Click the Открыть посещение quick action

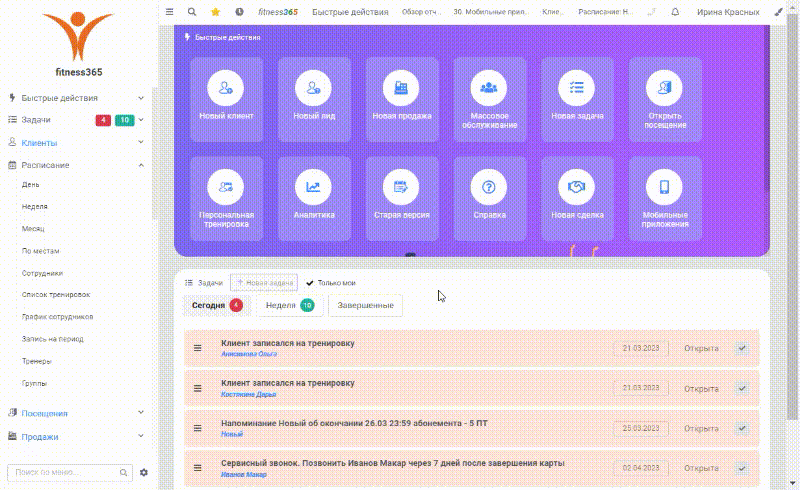click(x=665, y=99)
